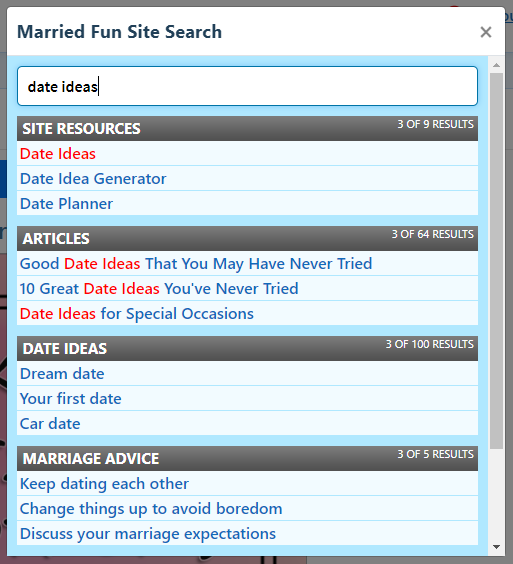Click the scrollbar down arrow
Image resolution: width=513 pixels, height=564 pixels.
tap(496, 547)
